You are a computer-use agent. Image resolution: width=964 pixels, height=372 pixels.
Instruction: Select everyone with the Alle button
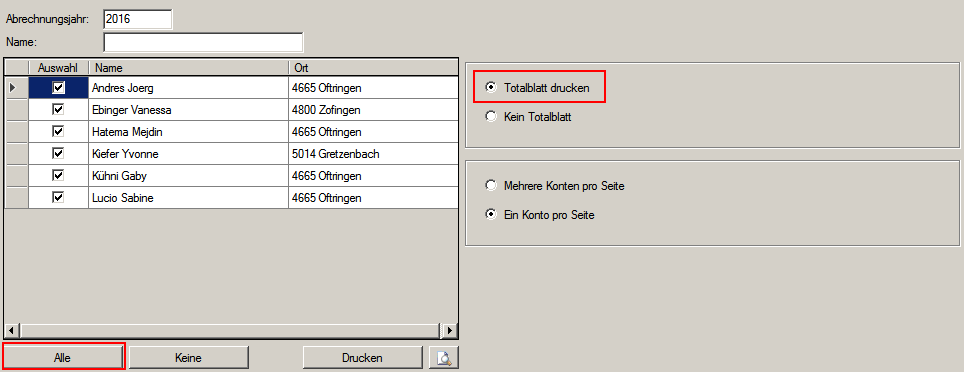coord(64,357)
